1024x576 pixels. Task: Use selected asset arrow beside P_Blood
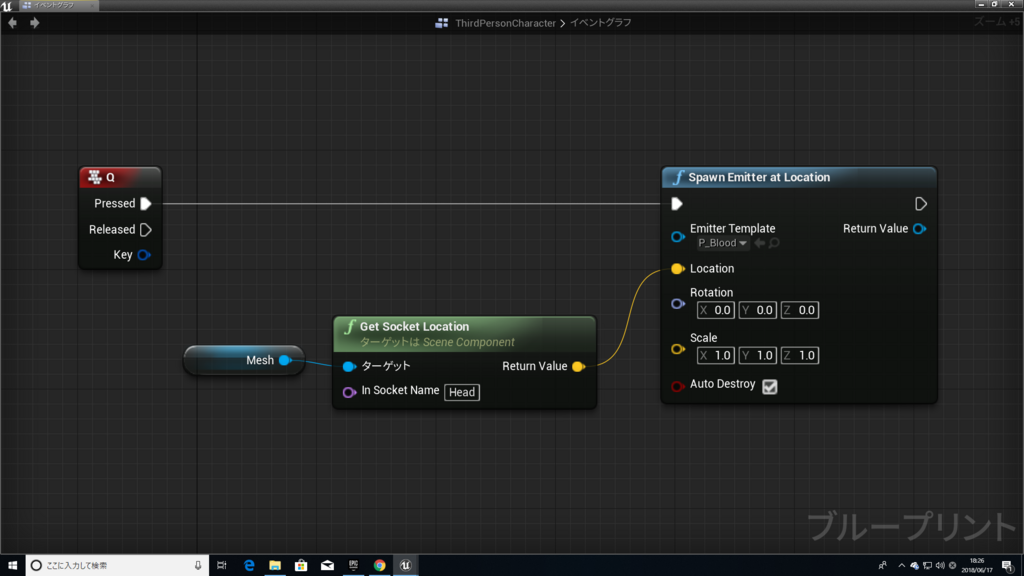coord(760,243)
